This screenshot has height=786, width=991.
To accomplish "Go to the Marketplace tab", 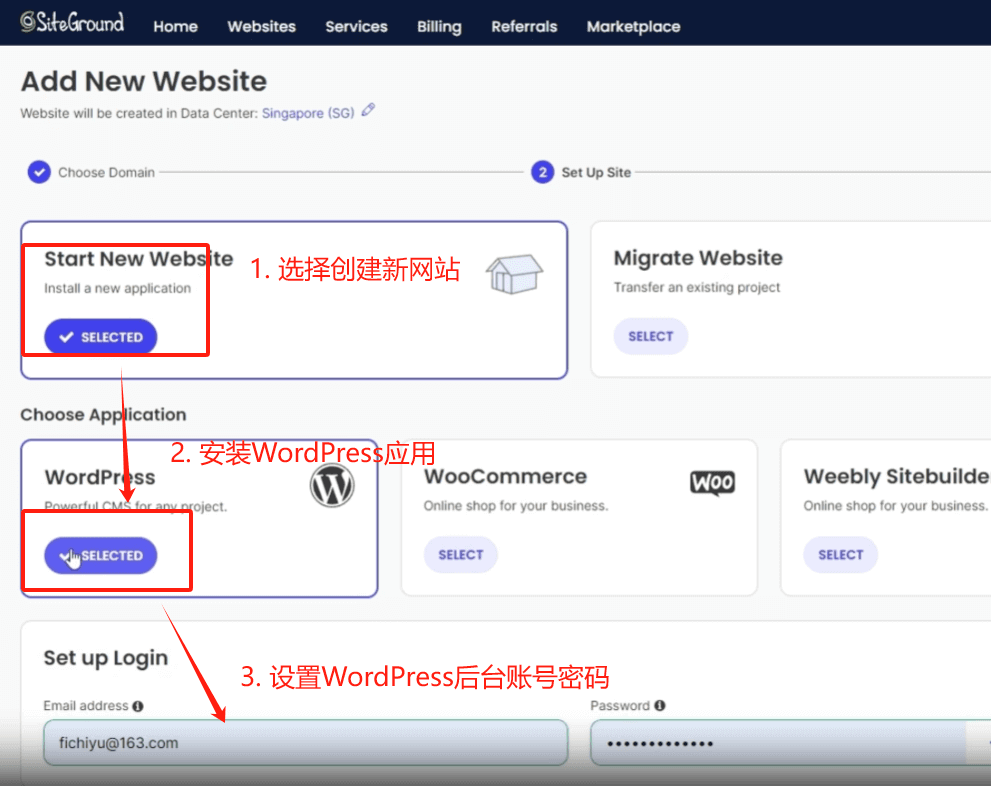I will coord(633,27).
